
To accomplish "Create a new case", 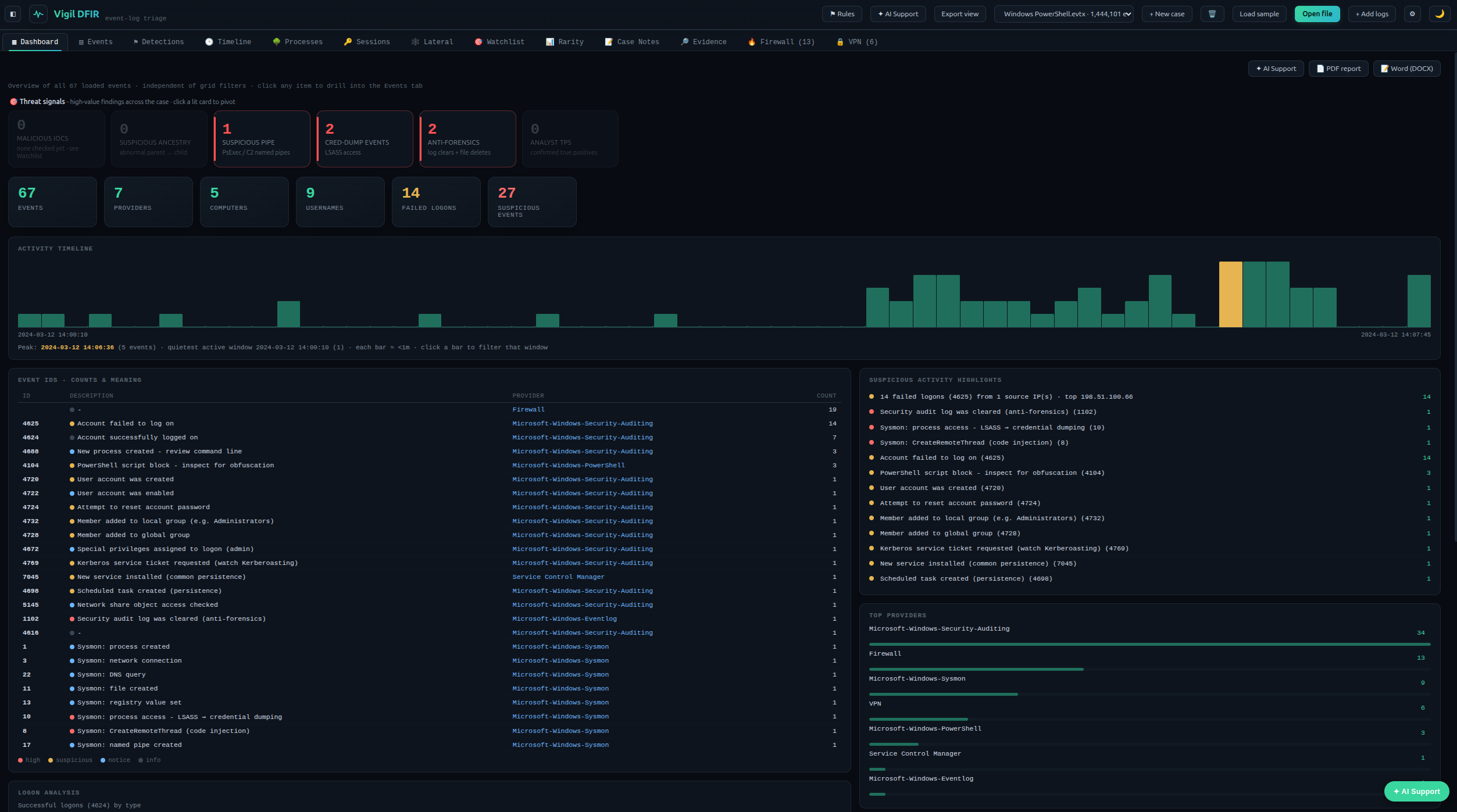I will (x=1167, y=14).
